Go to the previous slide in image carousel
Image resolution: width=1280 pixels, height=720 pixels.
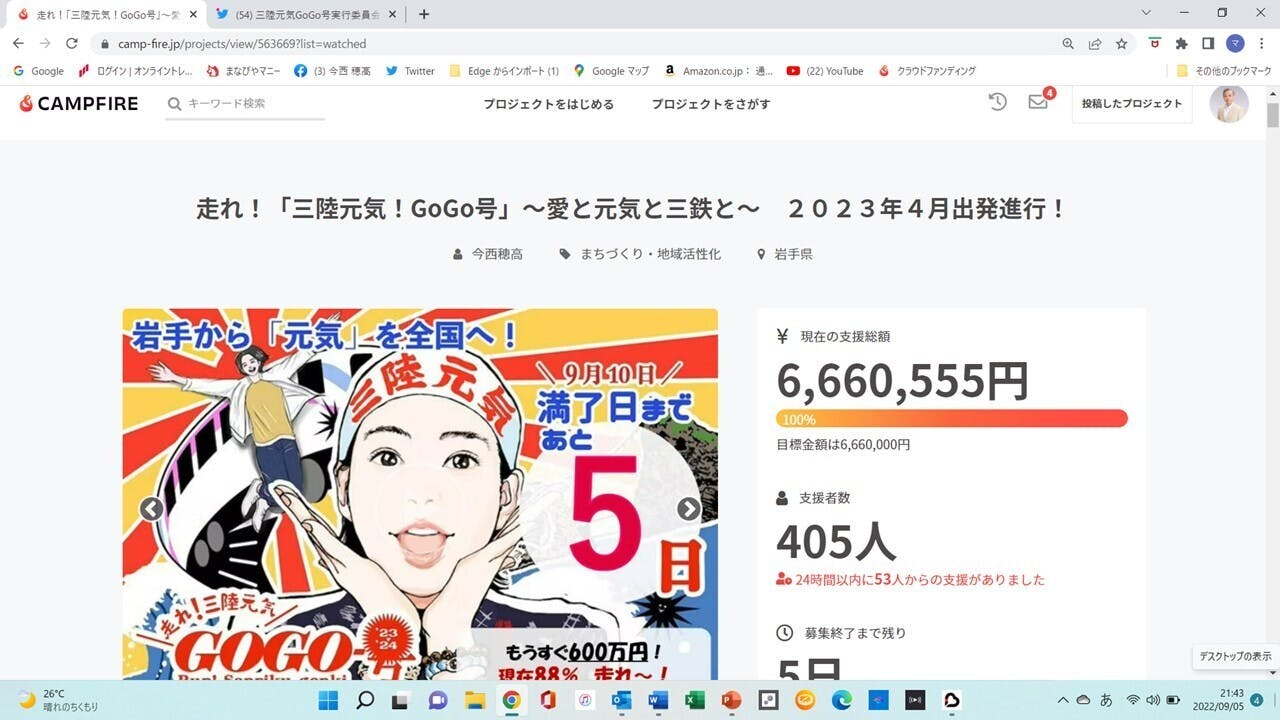tap(151, 509)
